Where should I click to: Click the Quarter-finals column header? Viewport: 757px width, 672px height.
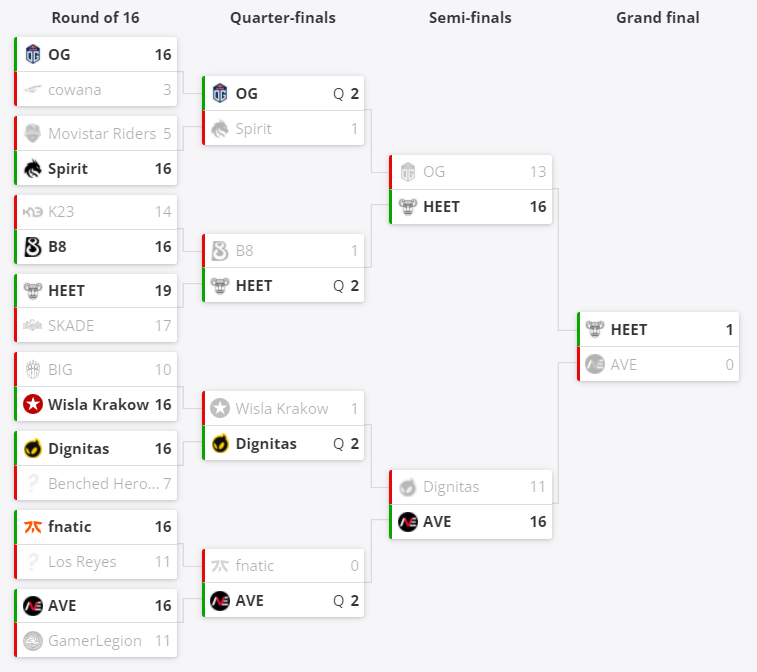click(x=283, y=18)
